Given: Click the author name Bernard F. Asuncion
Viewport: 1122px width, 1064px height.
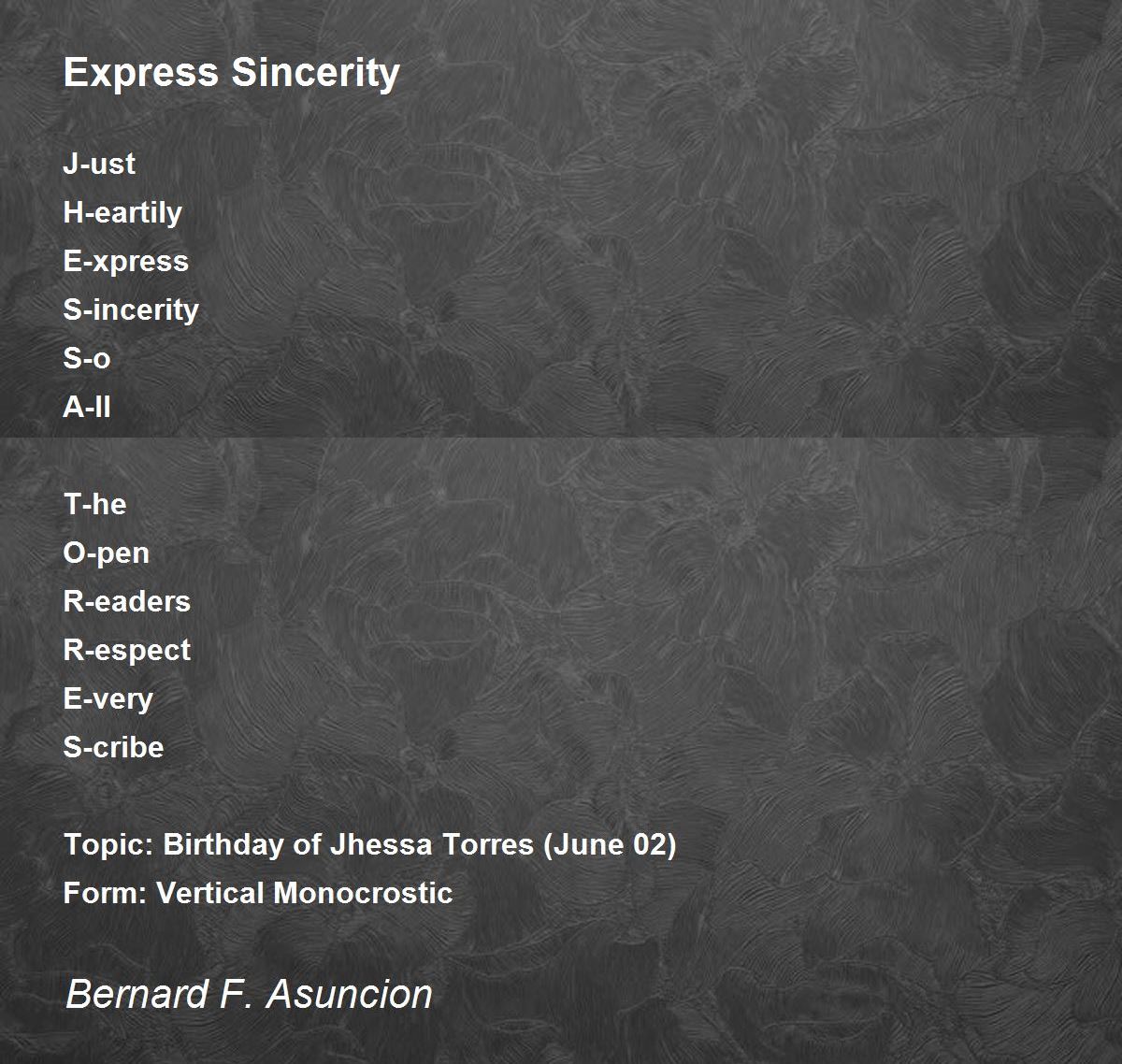Looking at the screenshot, I should (x=249, y=994).
